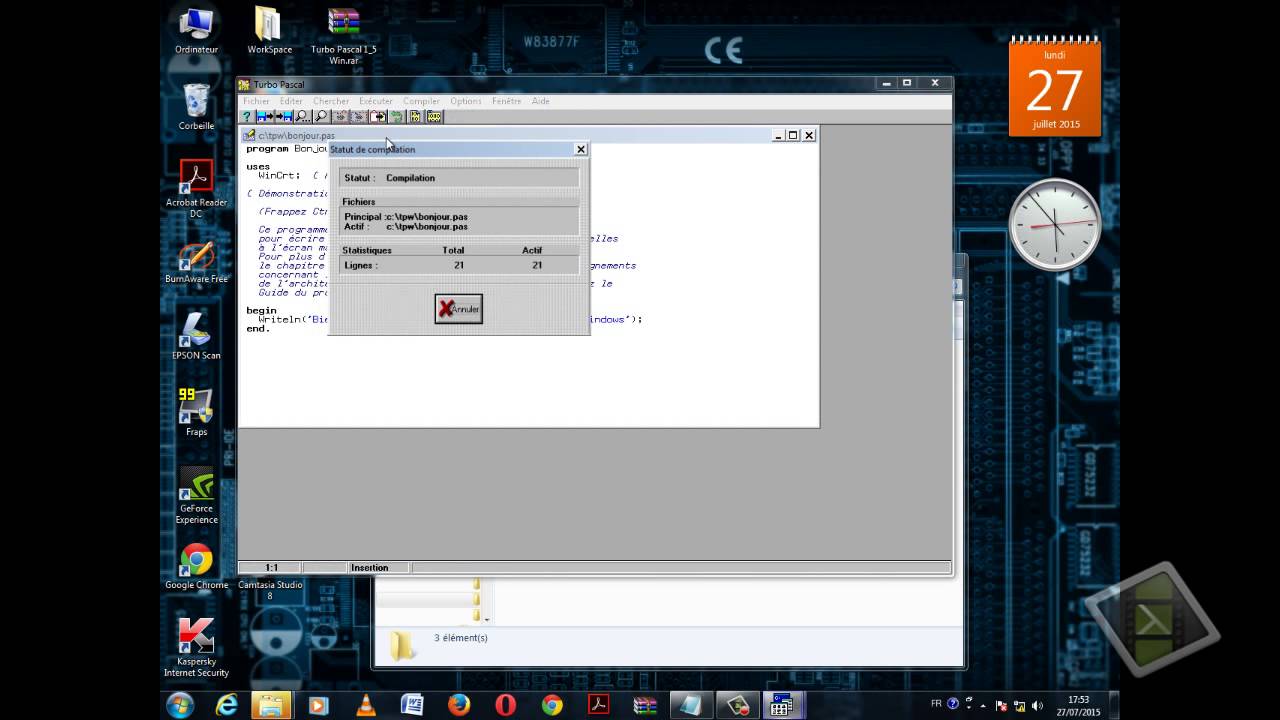Click the Cut toolbar icon
The height and width of the screenshot is (720, 1280).
341,116
